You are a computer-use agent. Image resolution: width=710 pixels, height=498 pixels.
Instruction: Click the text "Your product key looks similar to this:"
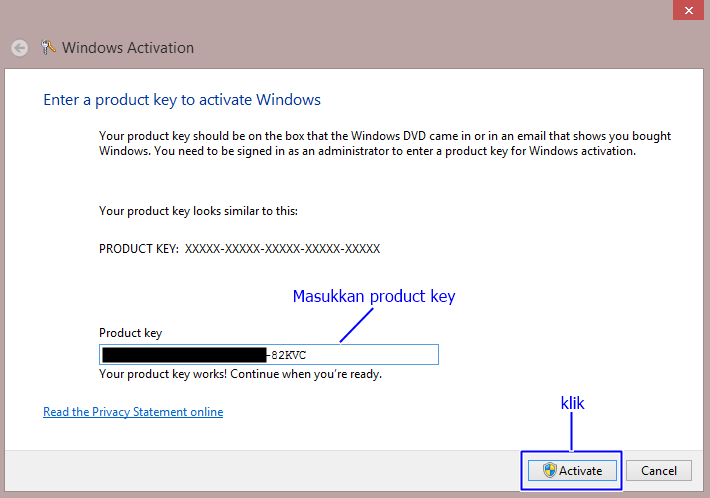198,211
